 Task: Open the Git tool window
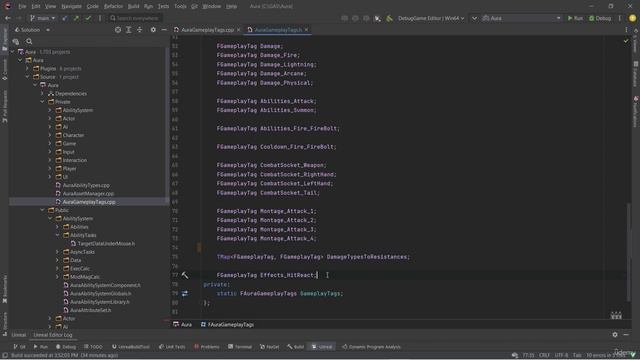(19, 347)
